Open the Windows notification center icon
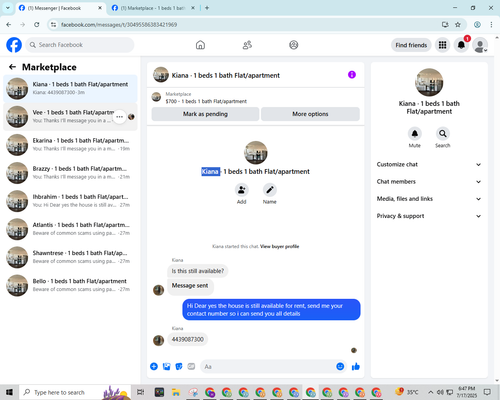 pos(487,392)
